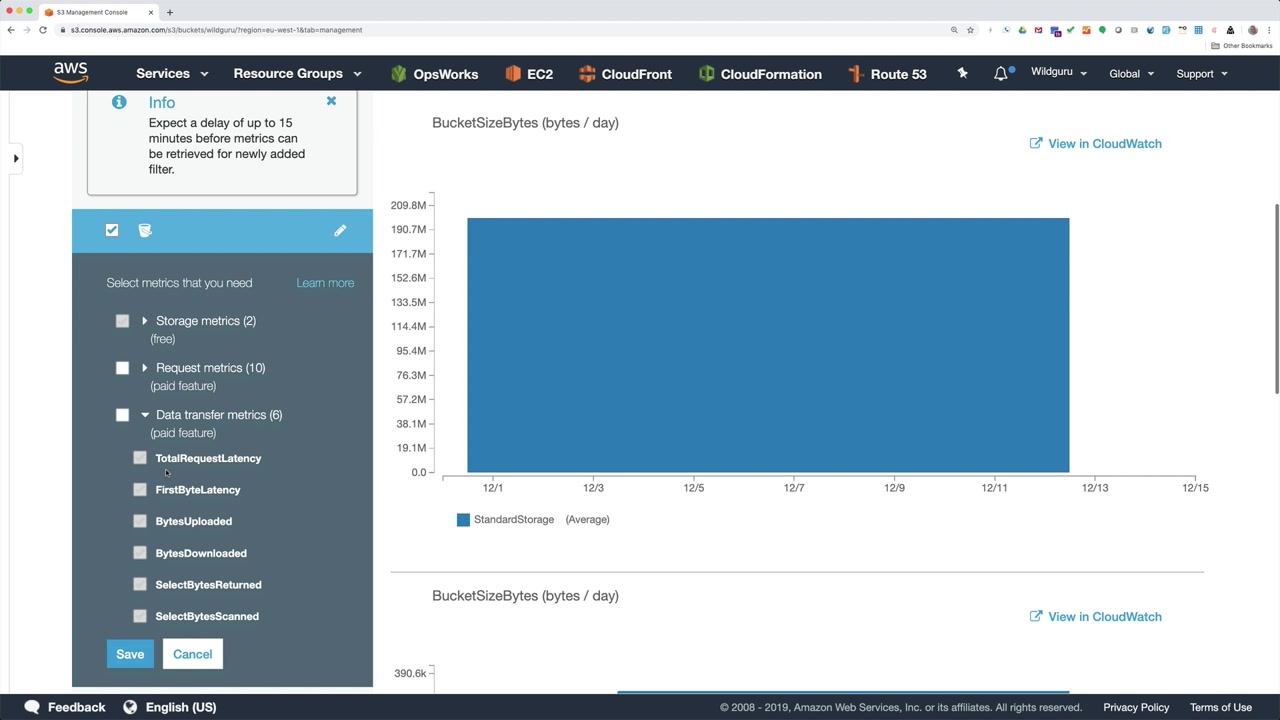Reload the page
This screenshot has height=720, width=1280.
(43, 30)
